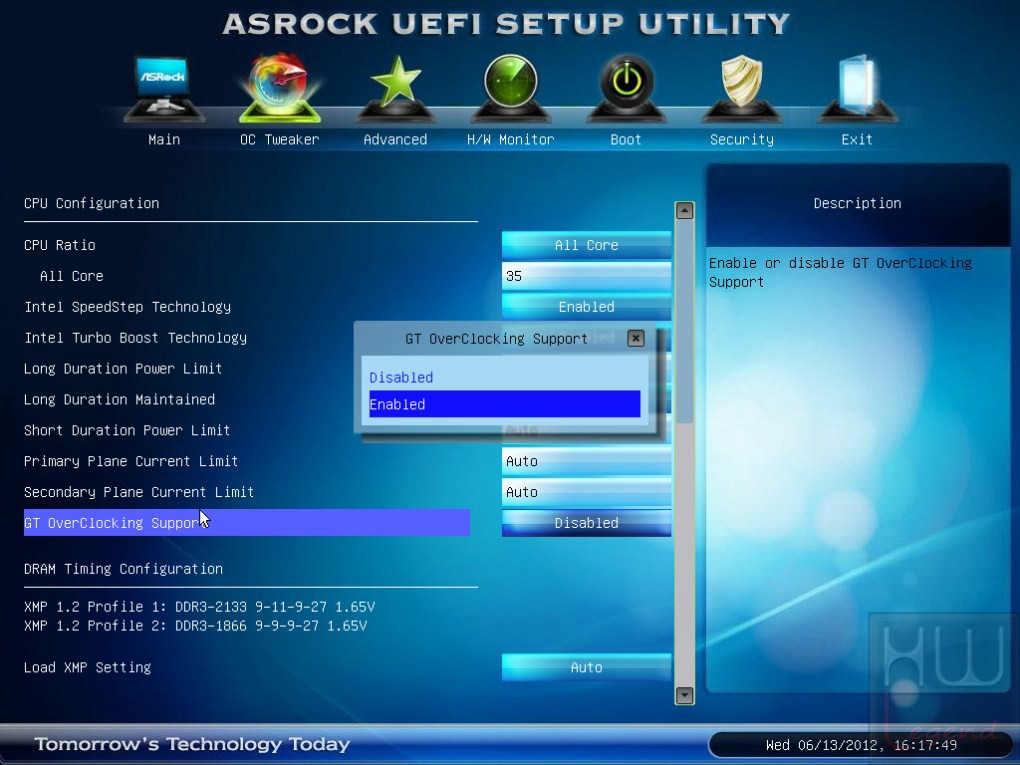
Task: Select Secondary Plane Current Limit row
Action: (x=139, y=492)
